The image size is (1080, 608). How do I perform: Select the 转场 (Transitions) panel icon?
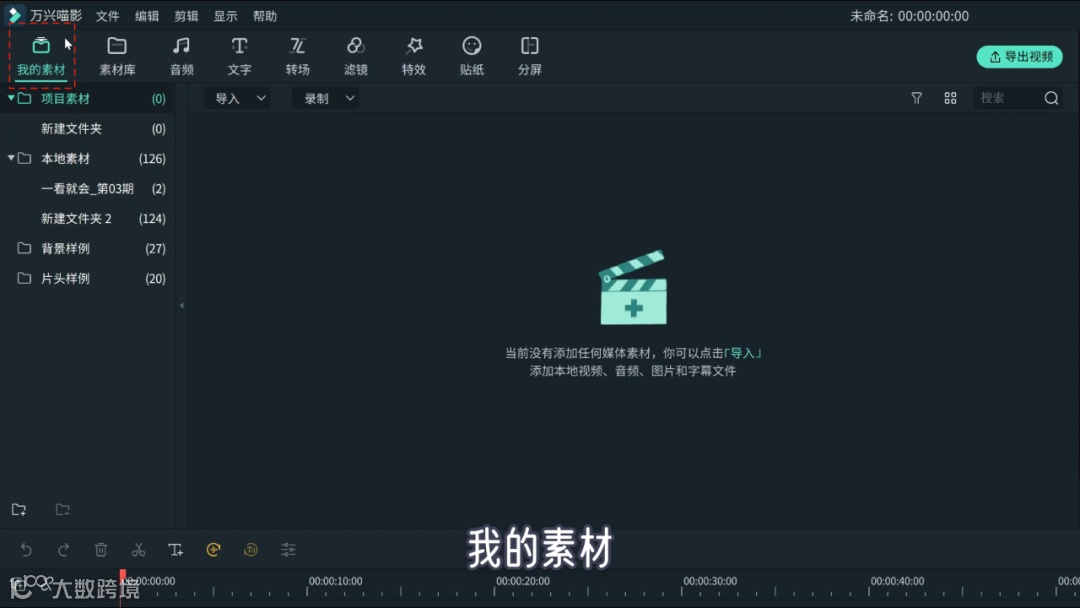click(297, 55)
